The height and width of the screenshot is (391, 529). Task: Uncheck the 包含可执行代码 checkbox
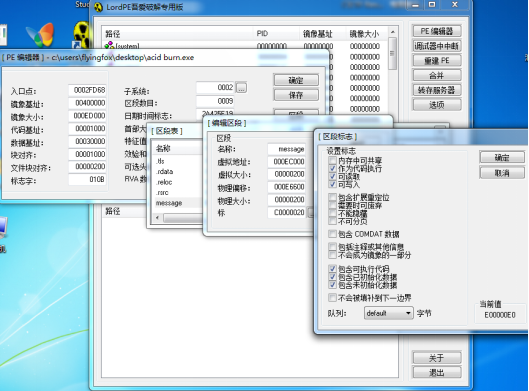332,269
